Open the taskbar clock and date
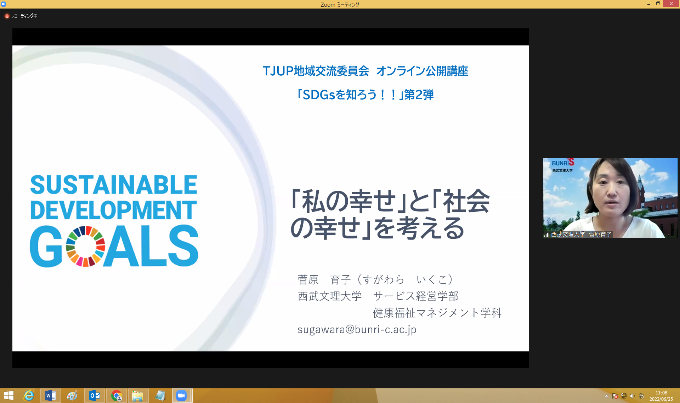The width and height of the screenshot is (680, 403). [661, 396]
